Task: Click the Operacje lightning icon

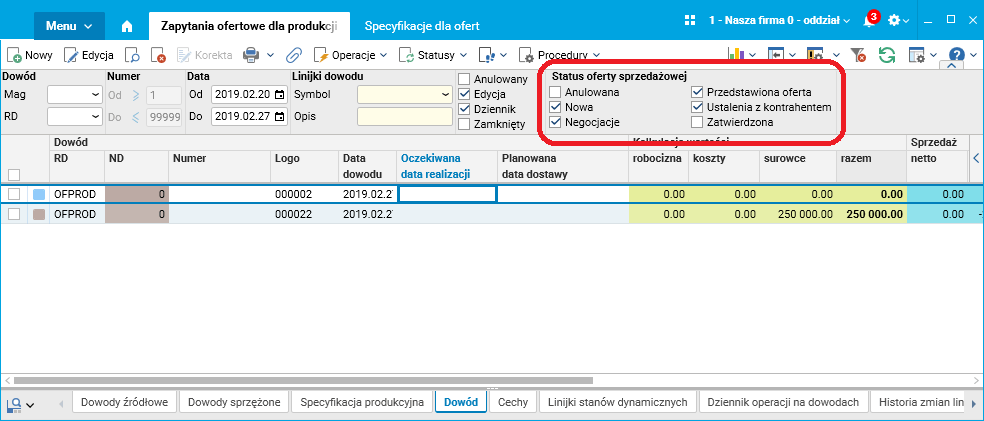Action: 321,55
